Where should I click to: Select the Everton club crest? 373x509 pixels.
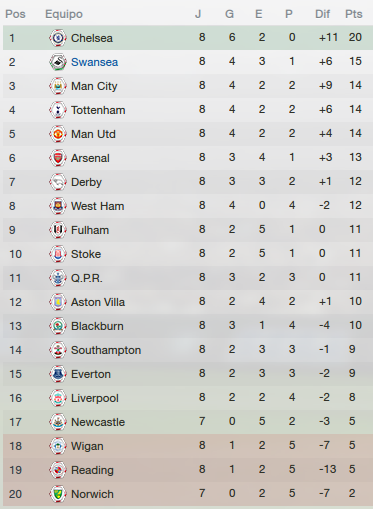click(x=58, y=374)
